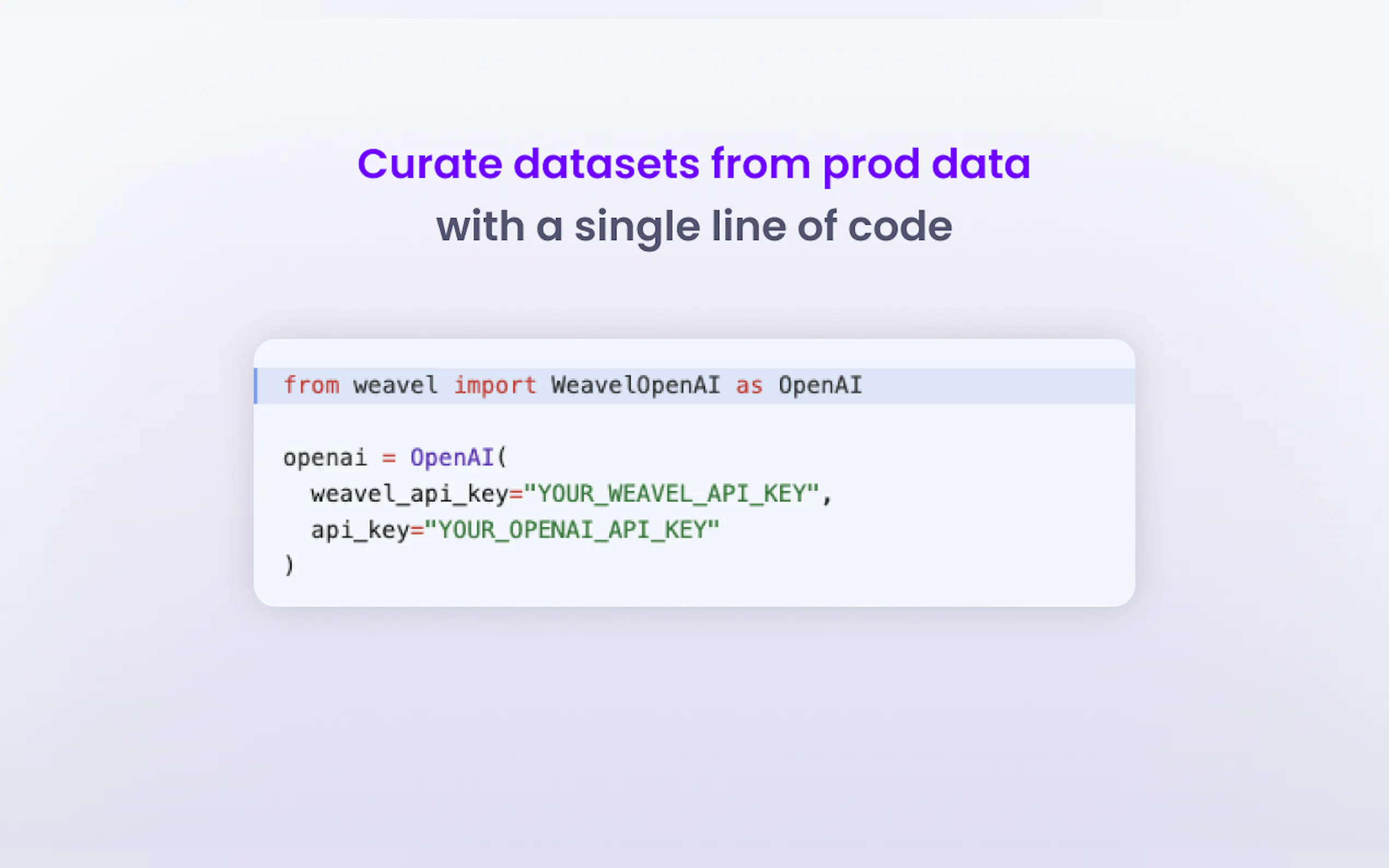Click the green "YOUR_WEAVEL_API_KEY" string
The image size is (1389, 868).
671,494
